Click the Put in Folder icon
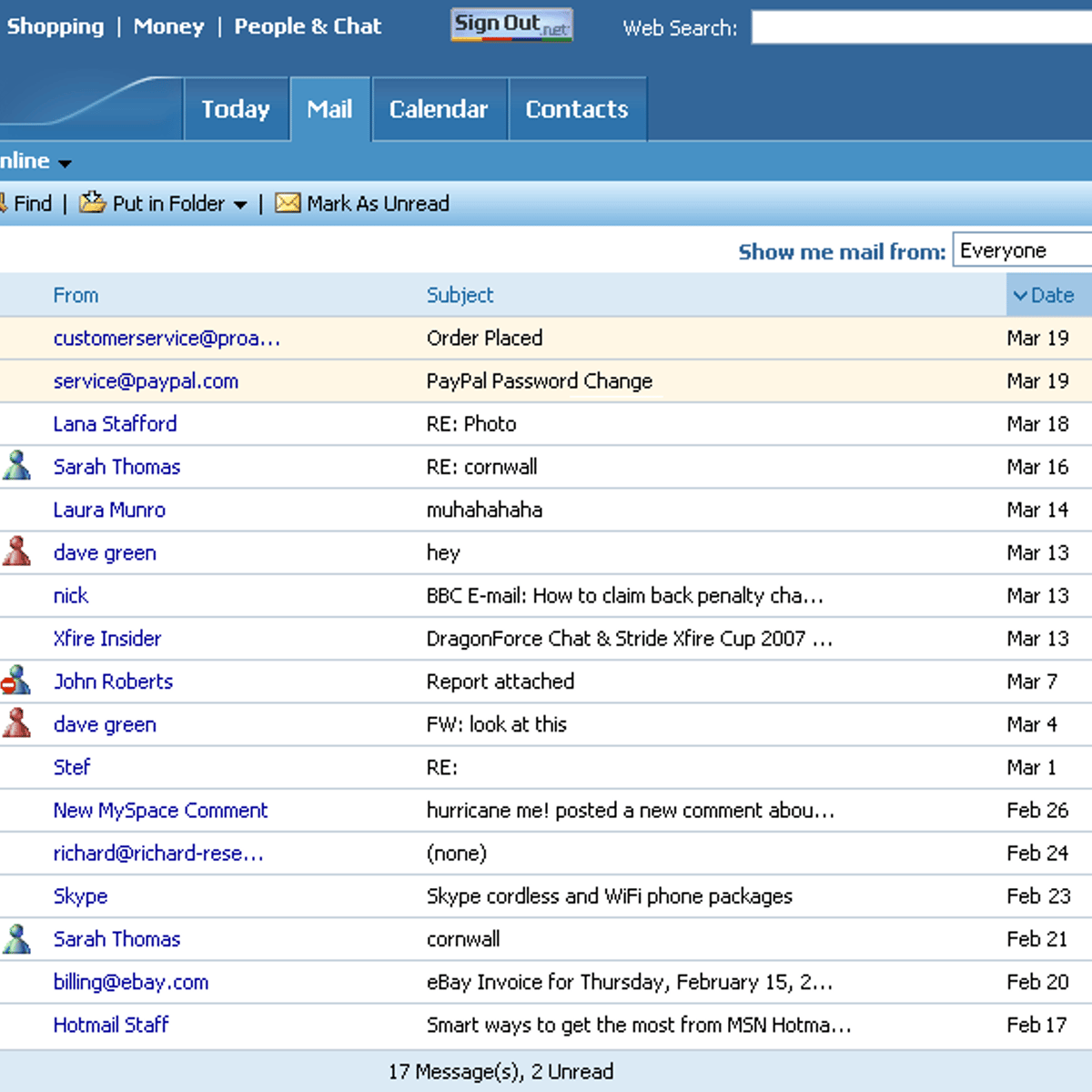 coord(92,203)
